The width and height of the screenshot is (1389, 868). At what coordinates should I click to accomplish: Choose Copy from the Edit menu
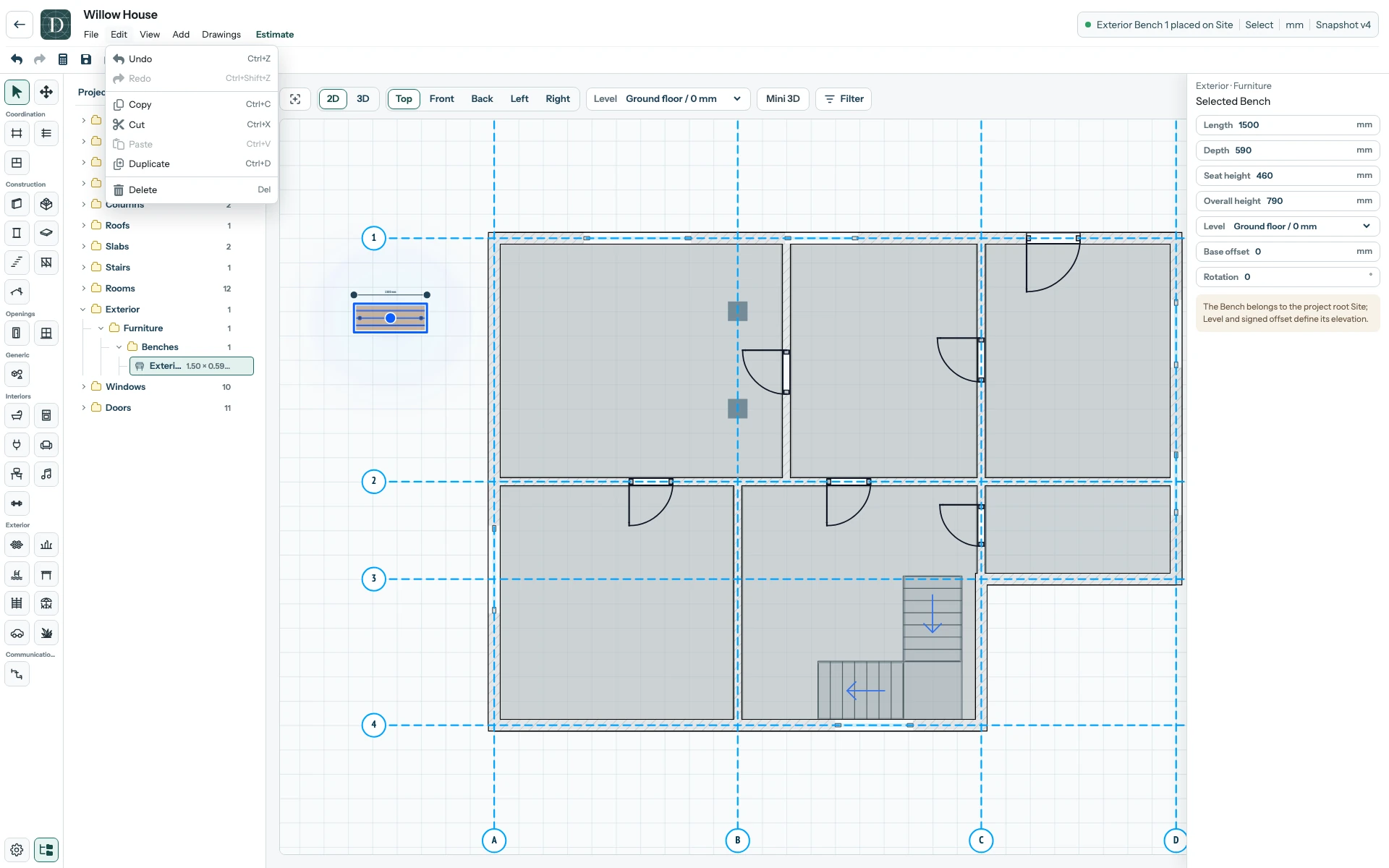[x=192, y=105]
